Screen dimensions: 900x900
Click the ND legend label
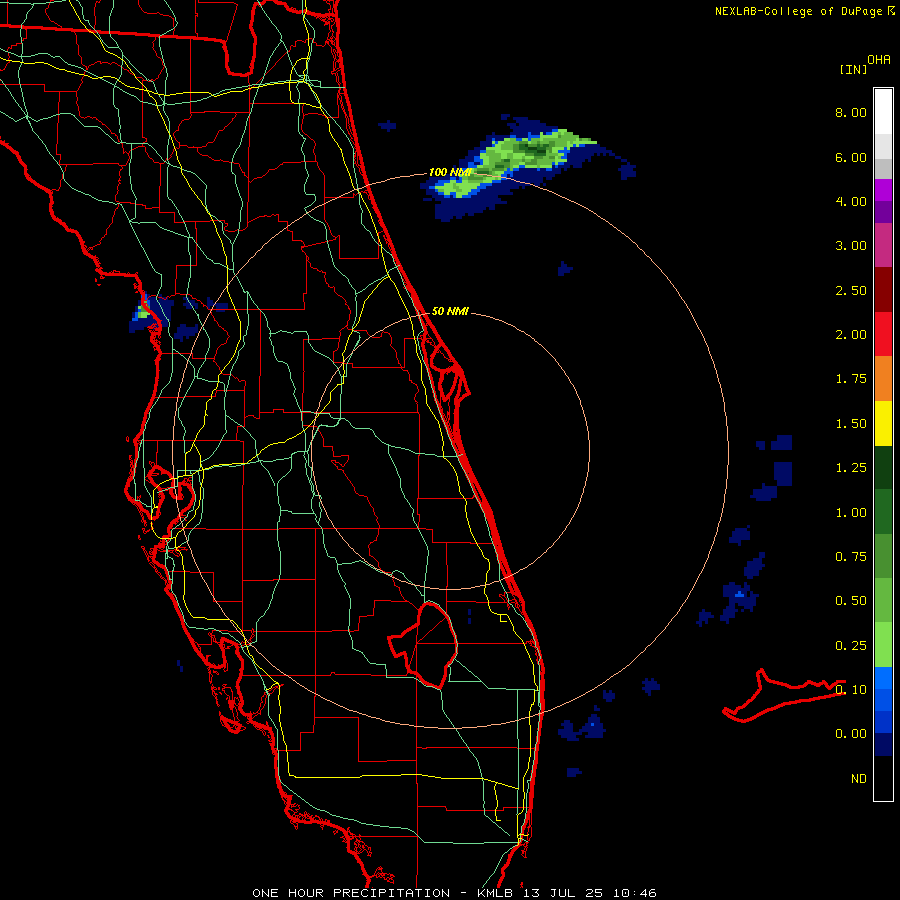859,779
